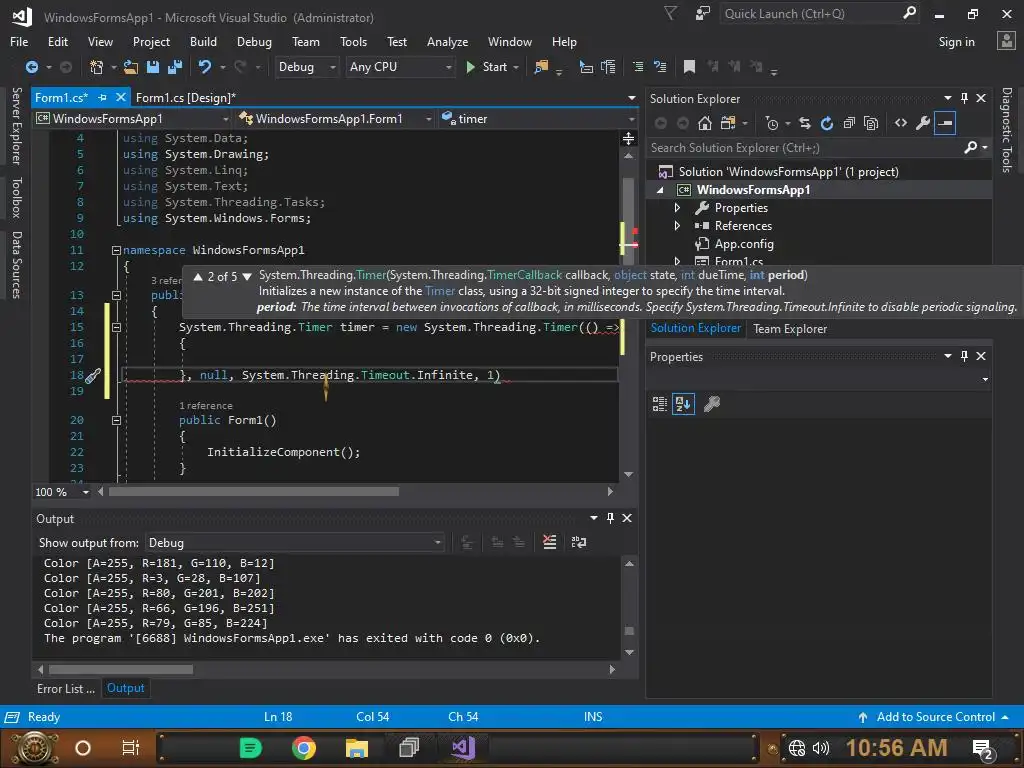
Task: Open Properties wrench icon in Solution Explorer toolbar
Action: [923, 123]
